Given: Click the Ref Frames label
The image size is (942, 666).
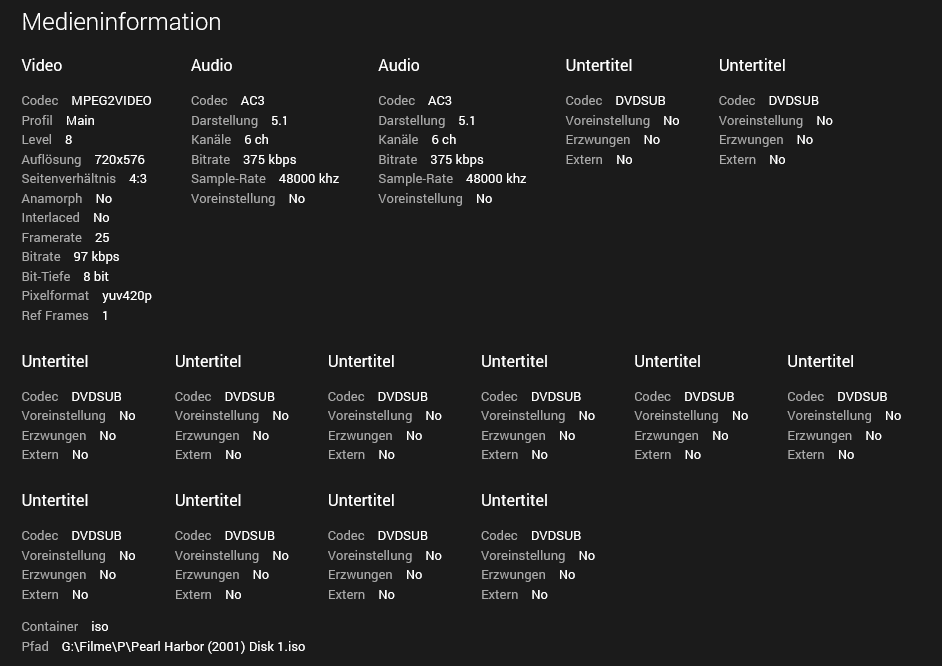Looking at the screenshot, I should pos(55,316).
